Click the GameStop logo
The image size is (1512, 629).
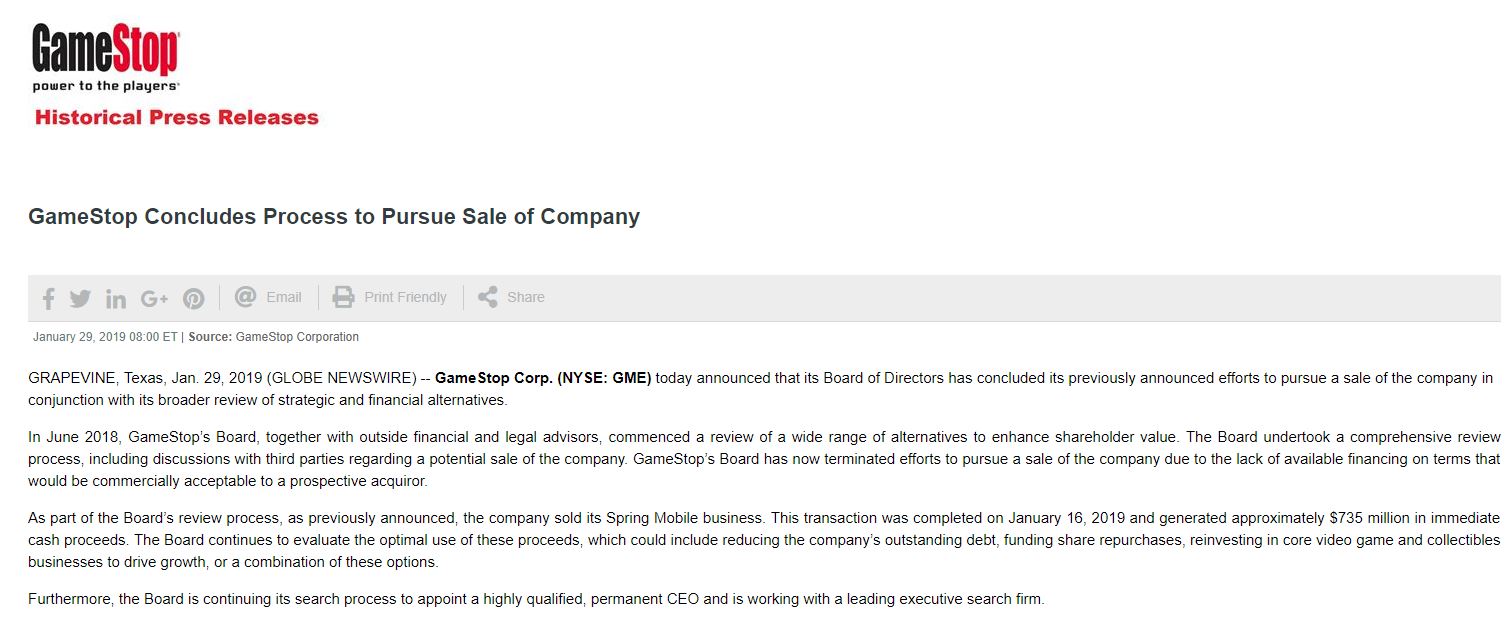point(106,50)
